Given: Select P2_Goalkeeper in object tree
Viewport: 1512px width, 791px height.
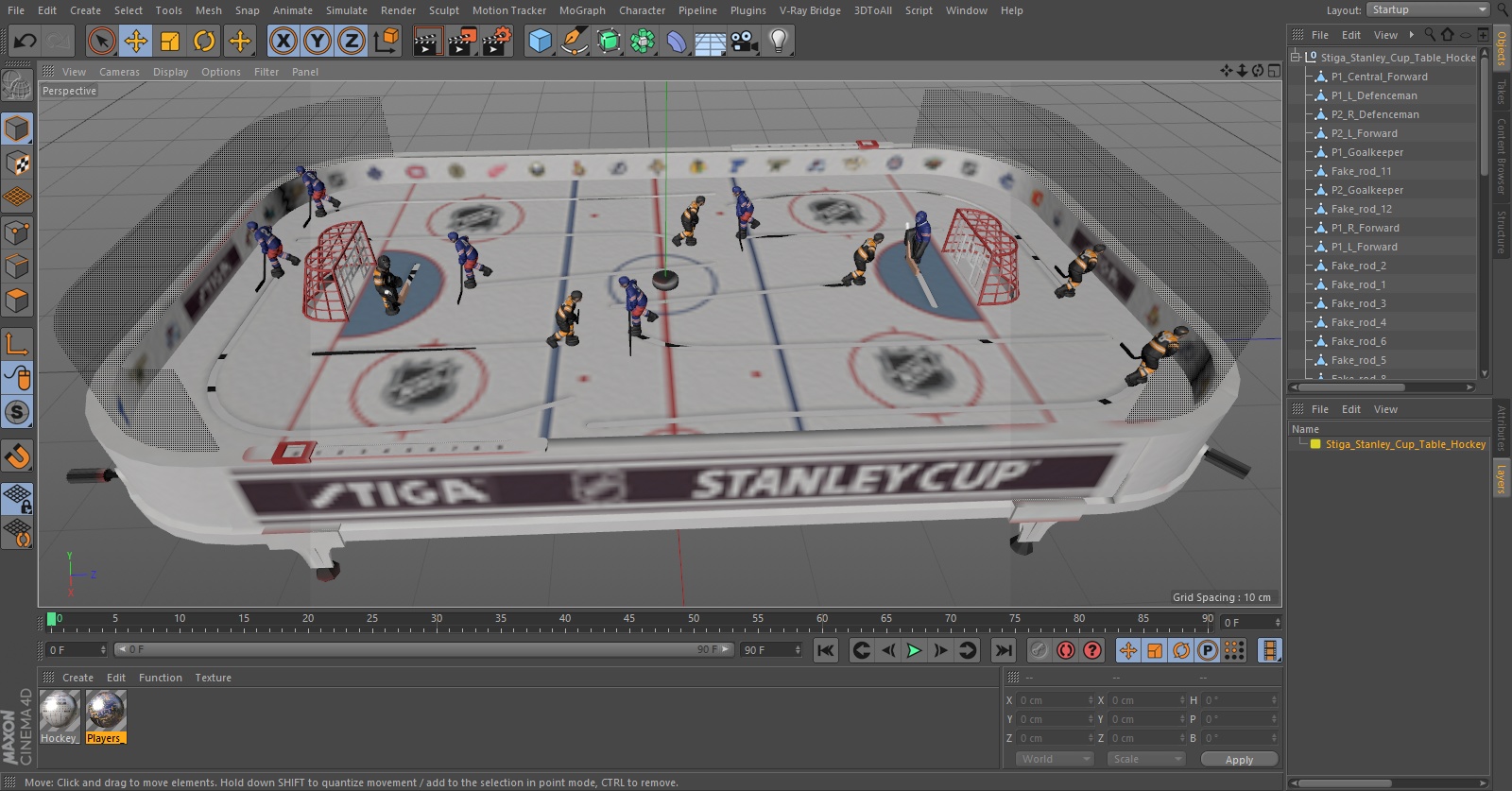Looking at the screenshot, I should tap(1366, 190).
